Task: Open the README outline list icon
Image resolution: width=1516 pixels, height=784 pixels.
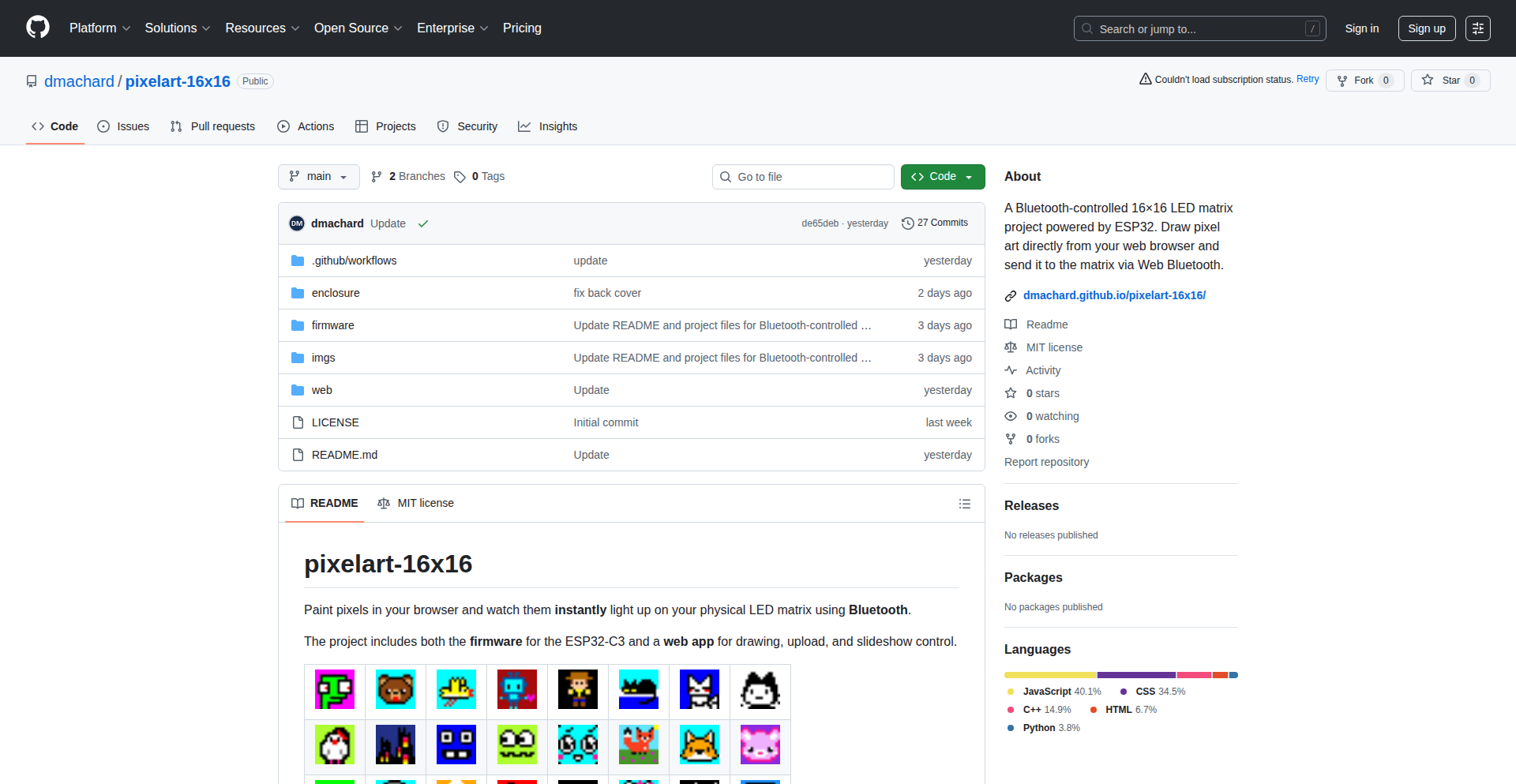Action: 964,504
